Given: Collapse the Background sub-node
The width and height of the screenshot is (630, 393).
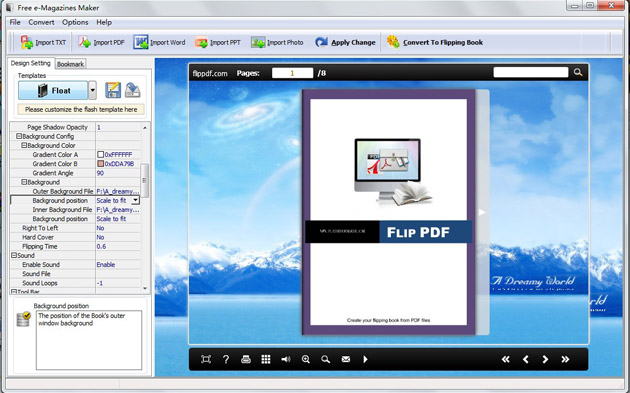Looking at the screenshot, I should [x=24, y=182].
